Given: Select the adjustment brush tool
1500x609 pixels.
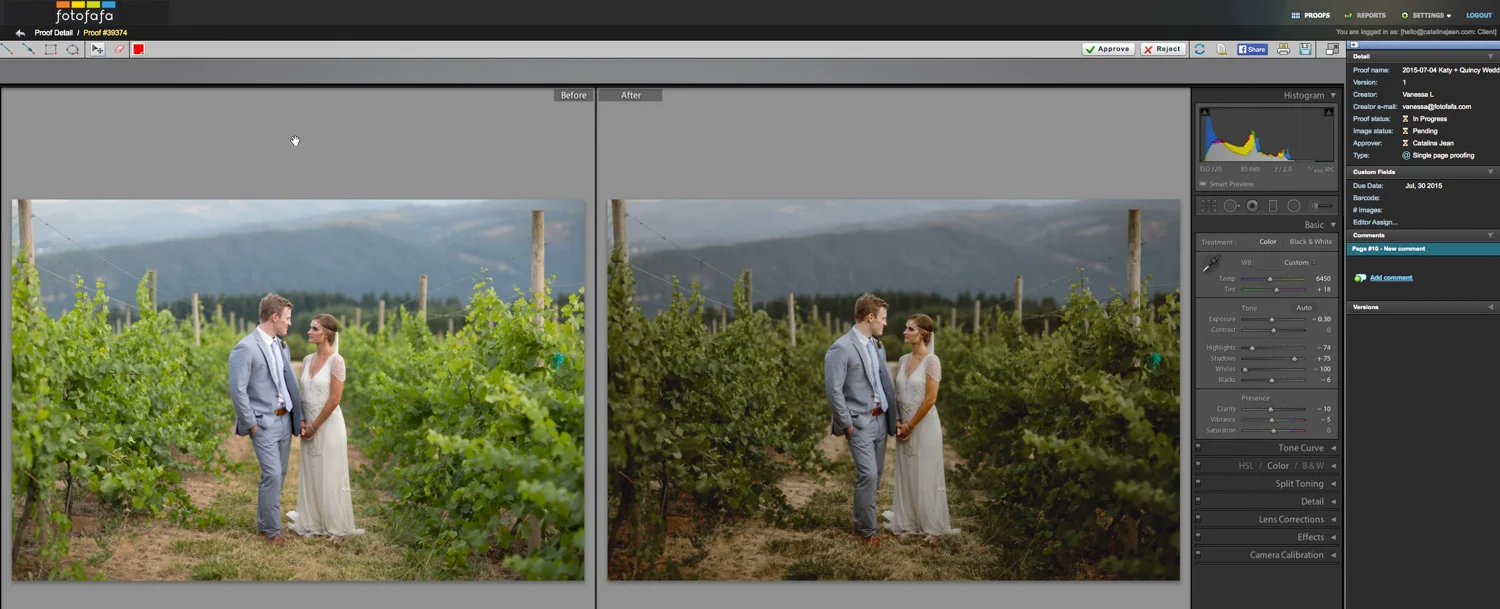Looking at the screenshot, I should (1320, 206).
